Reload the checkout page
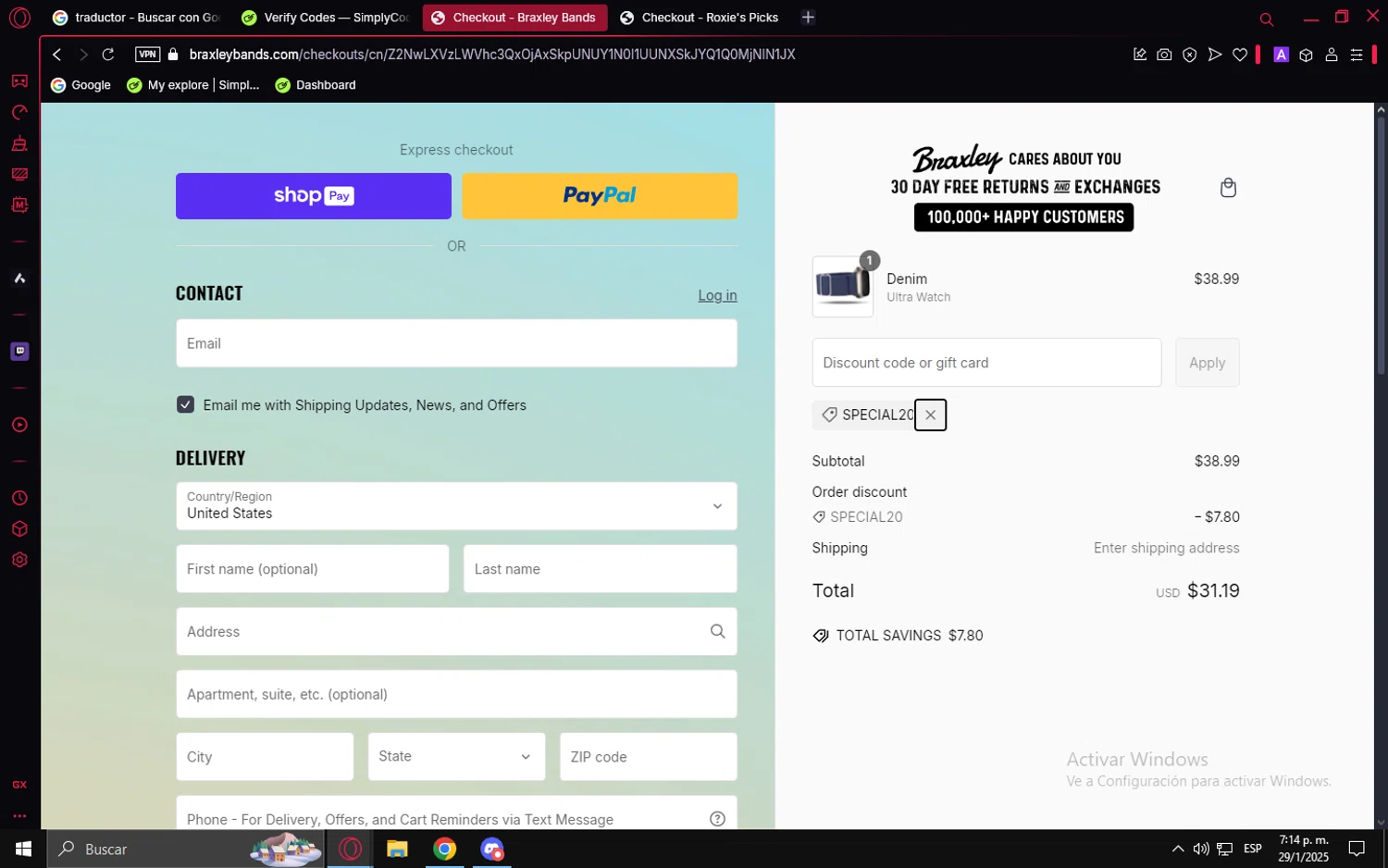Viewport: 1388px width, 868px height. pyautogui.click(x=108, y=55)
